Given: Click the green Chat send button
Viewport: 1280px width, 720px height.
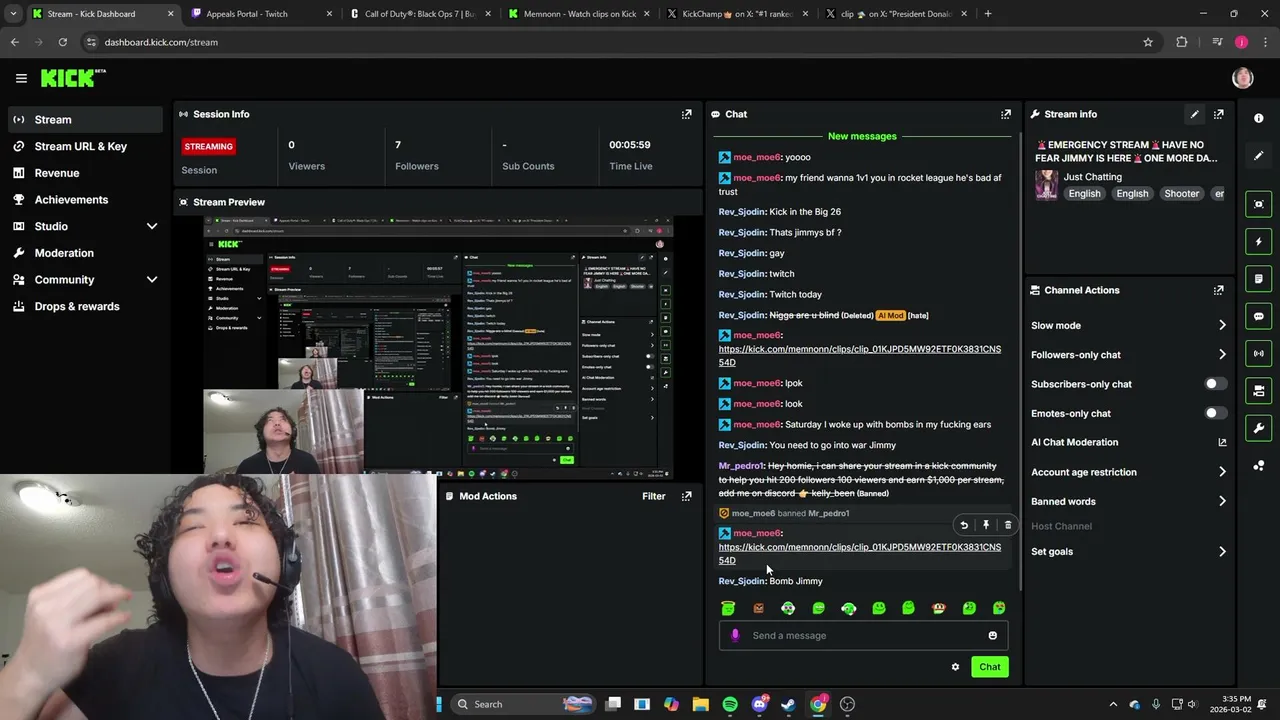Looking at the screenshot, I should tap(989, 667).
